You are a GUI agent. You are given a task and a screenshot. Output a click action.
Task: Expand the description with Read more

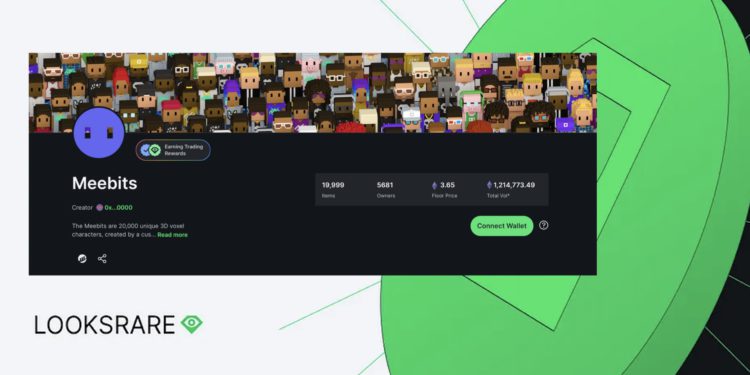[x=173, y=235]
